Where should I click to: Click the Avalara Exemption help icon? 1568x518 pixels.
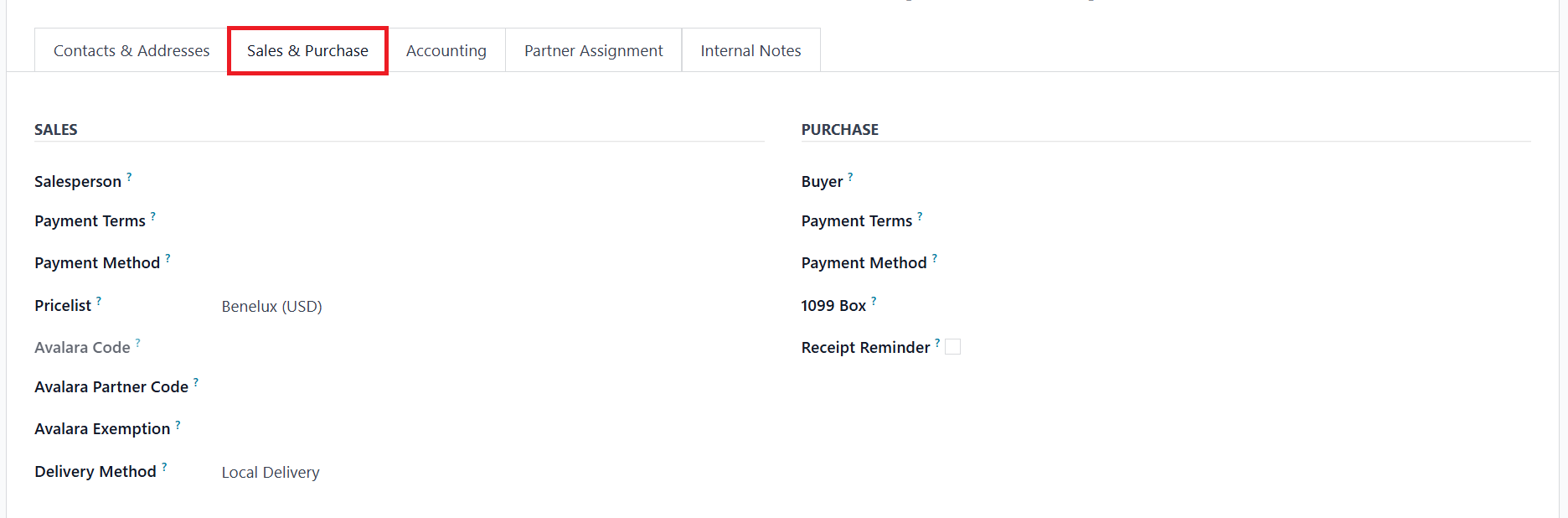[178, 424]
